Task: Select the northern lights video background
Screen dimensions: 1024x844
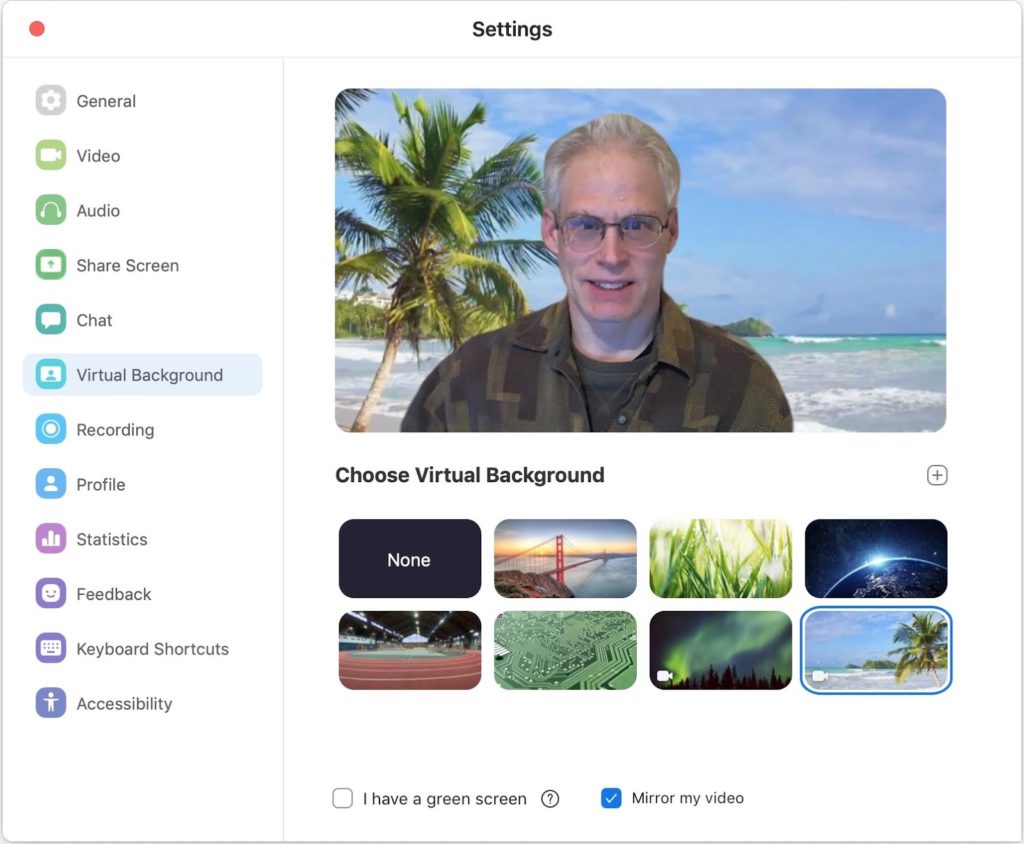Action: point(720,650)
